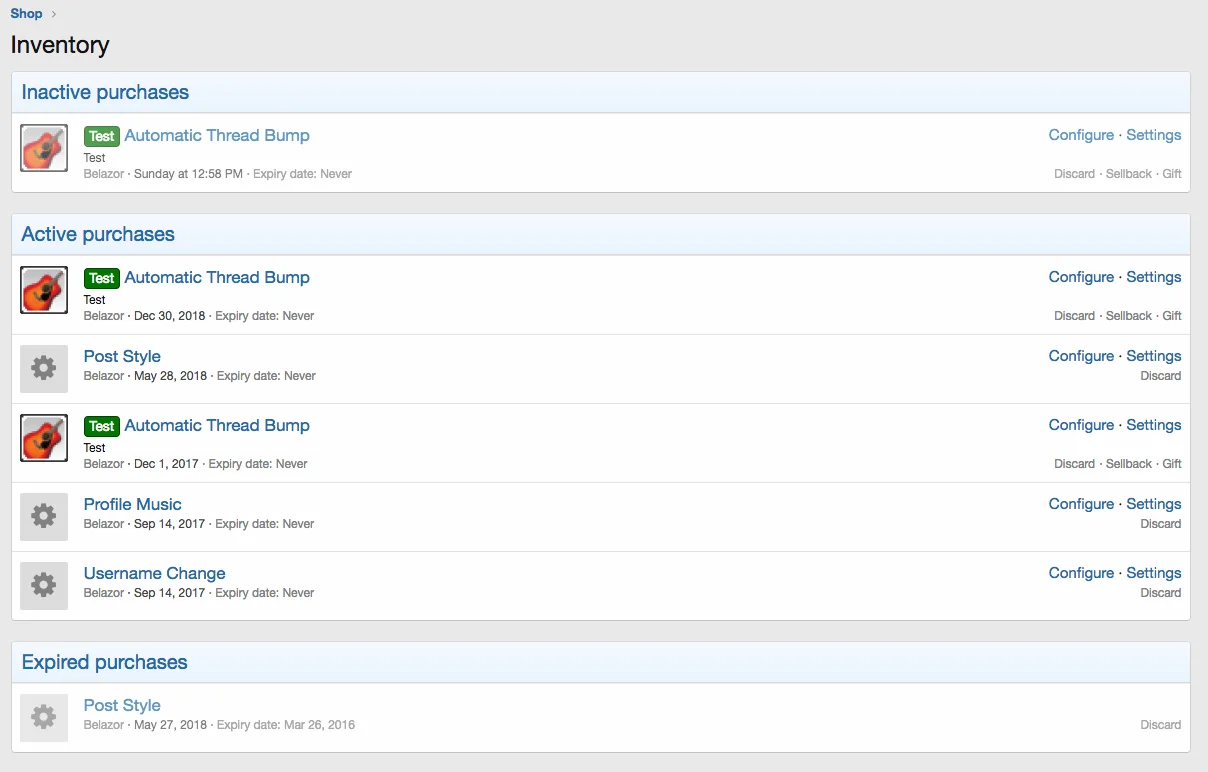This screenshot has width=1208, height=772.
Task: Open the Profile Music item title
Action: point(132,504)
